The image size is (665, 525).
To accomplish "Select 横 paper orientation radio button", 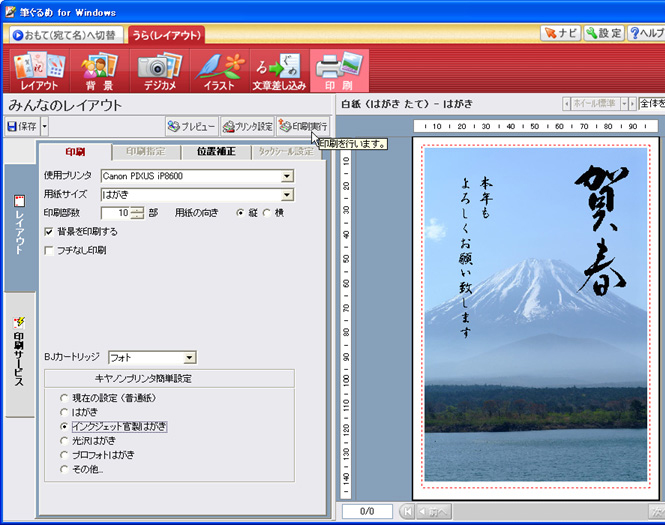I will pyautogui.click(x=266, y=213).
